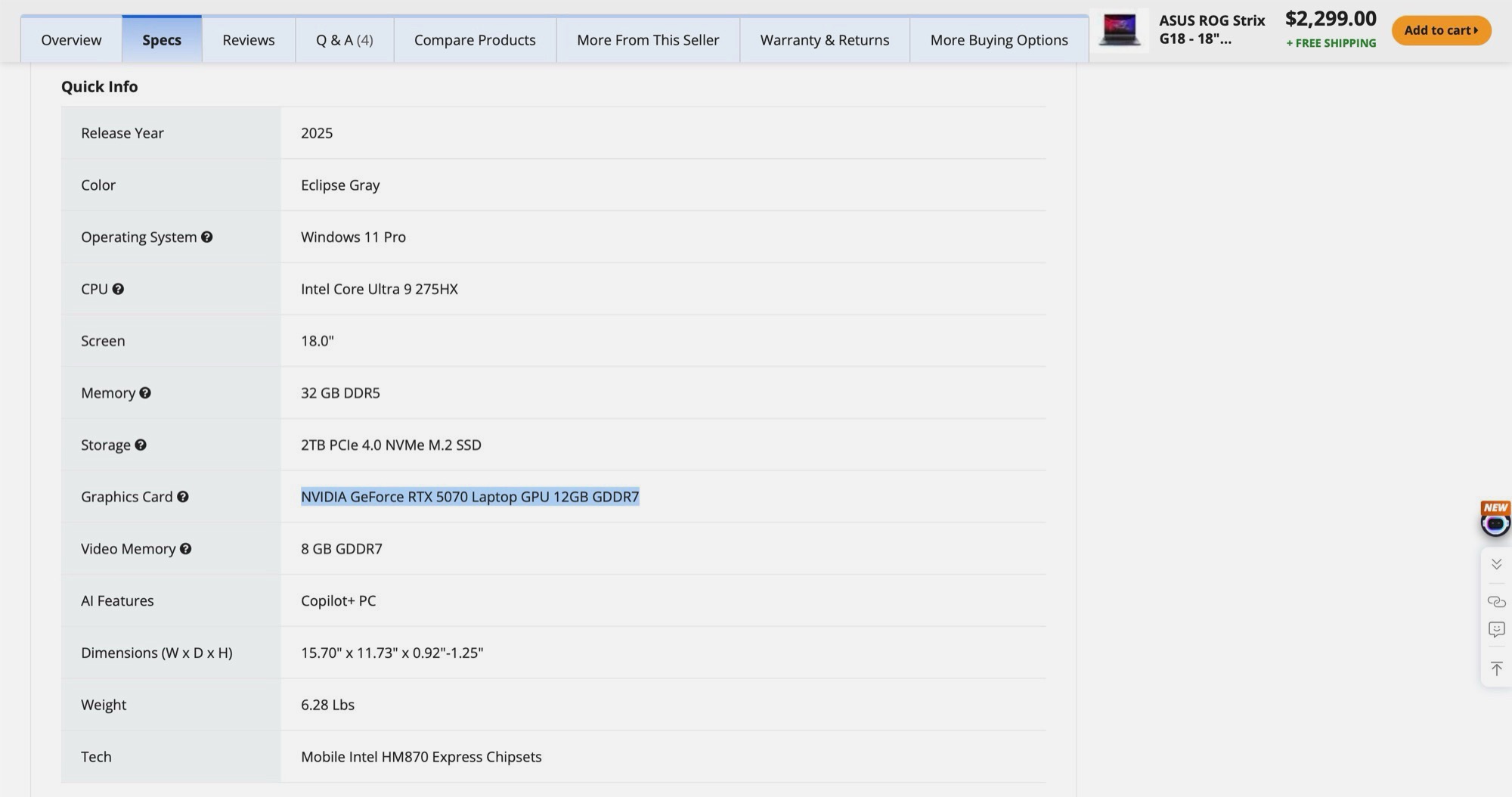The height and width of the screenshot is (797, 1512).
Task: Click the chain link icon in the side toolbar
Action: tap(1496, 602)
